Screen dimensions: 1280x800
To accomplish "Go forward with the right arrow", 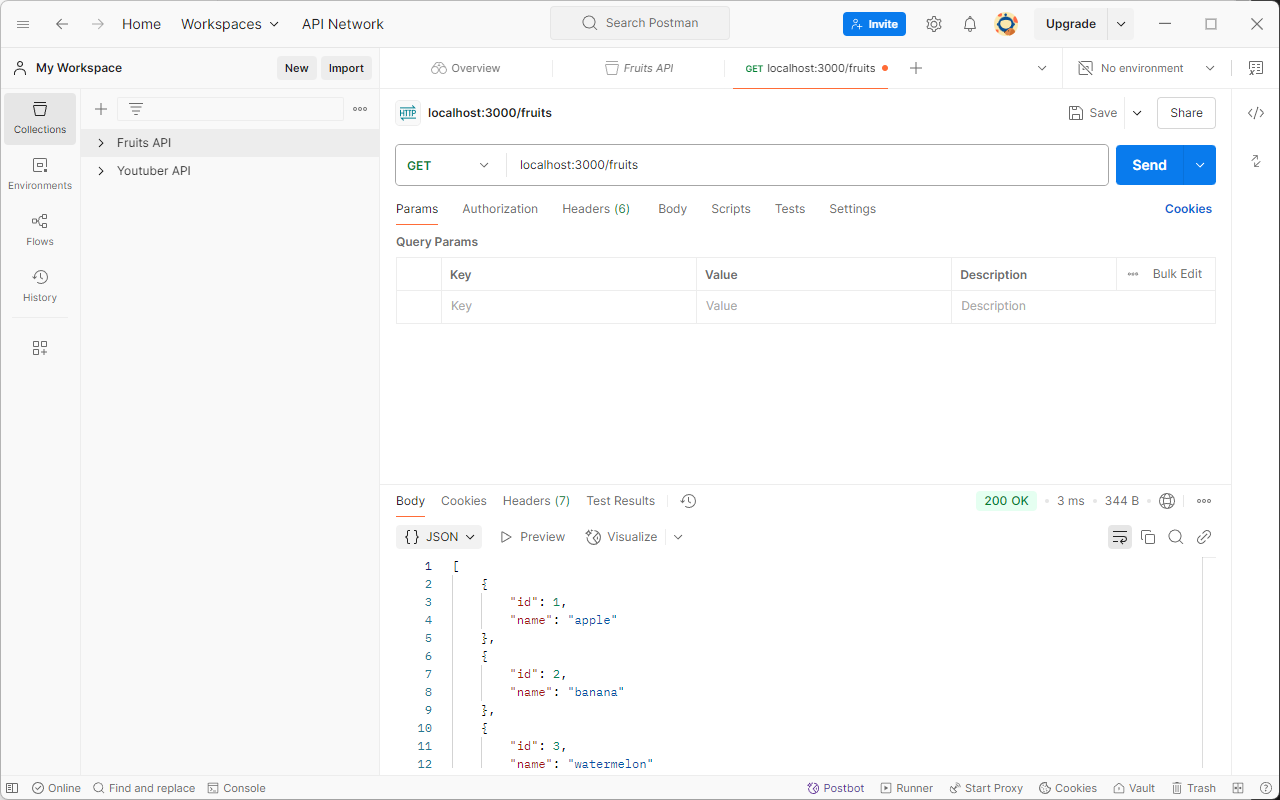I will click(98, 24).
